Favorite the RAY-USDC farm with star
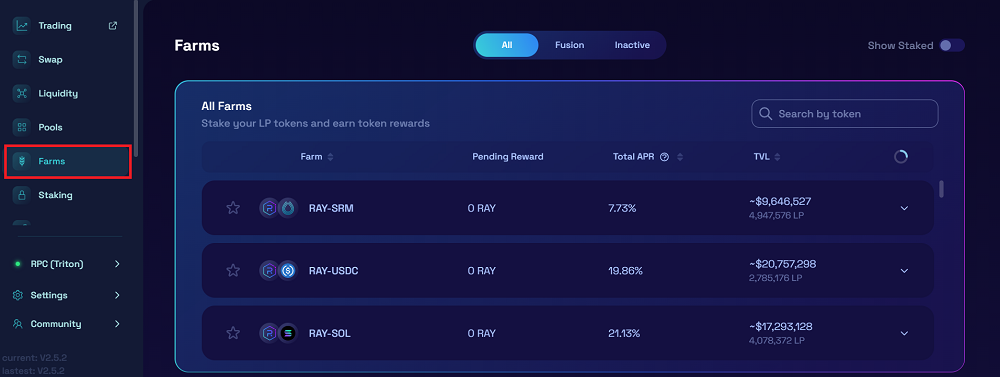Viewport: 1000px width, 377px height. (233, 270)
